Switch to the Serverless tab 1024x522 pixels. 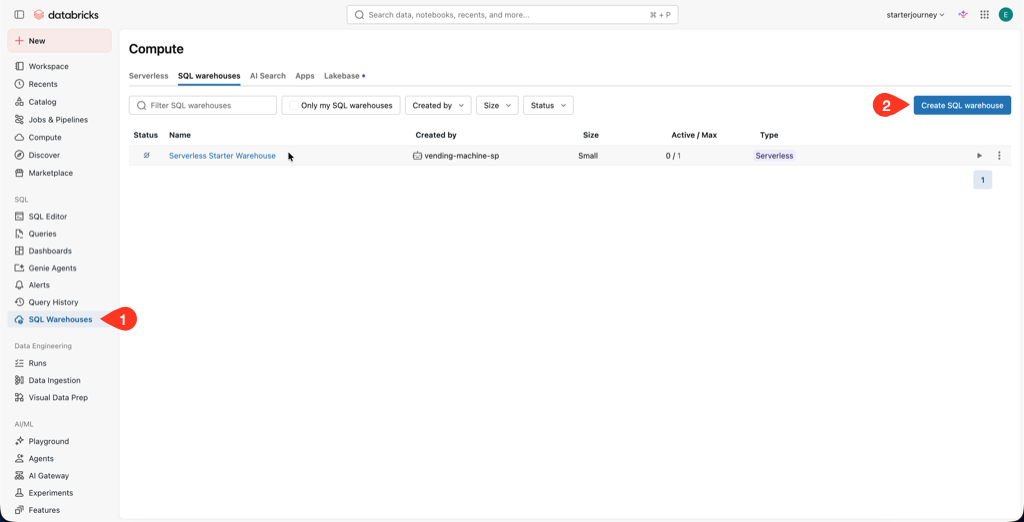click(148, 76)
